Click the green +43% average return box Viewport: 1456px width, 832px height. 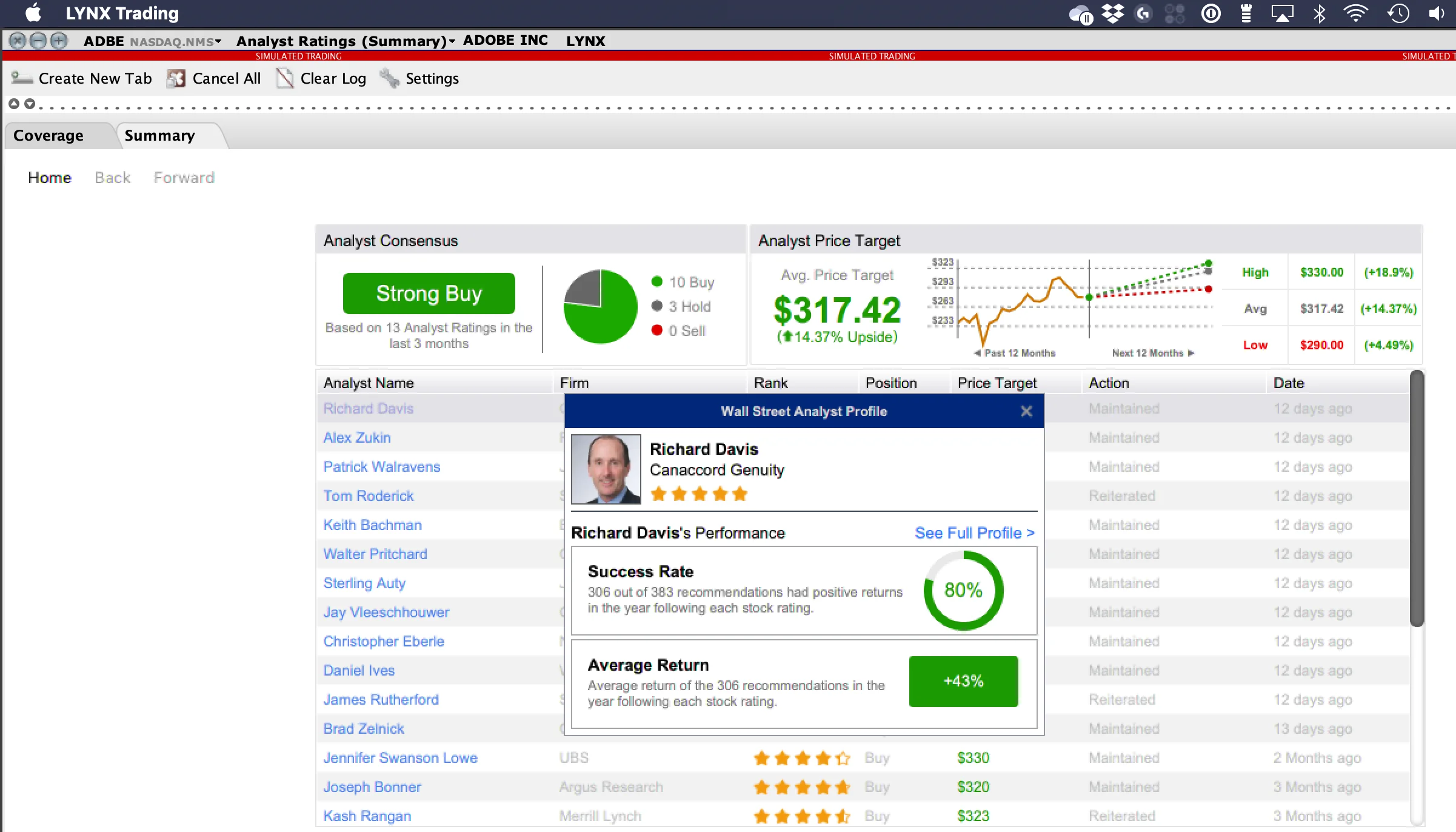coord(963,681)
